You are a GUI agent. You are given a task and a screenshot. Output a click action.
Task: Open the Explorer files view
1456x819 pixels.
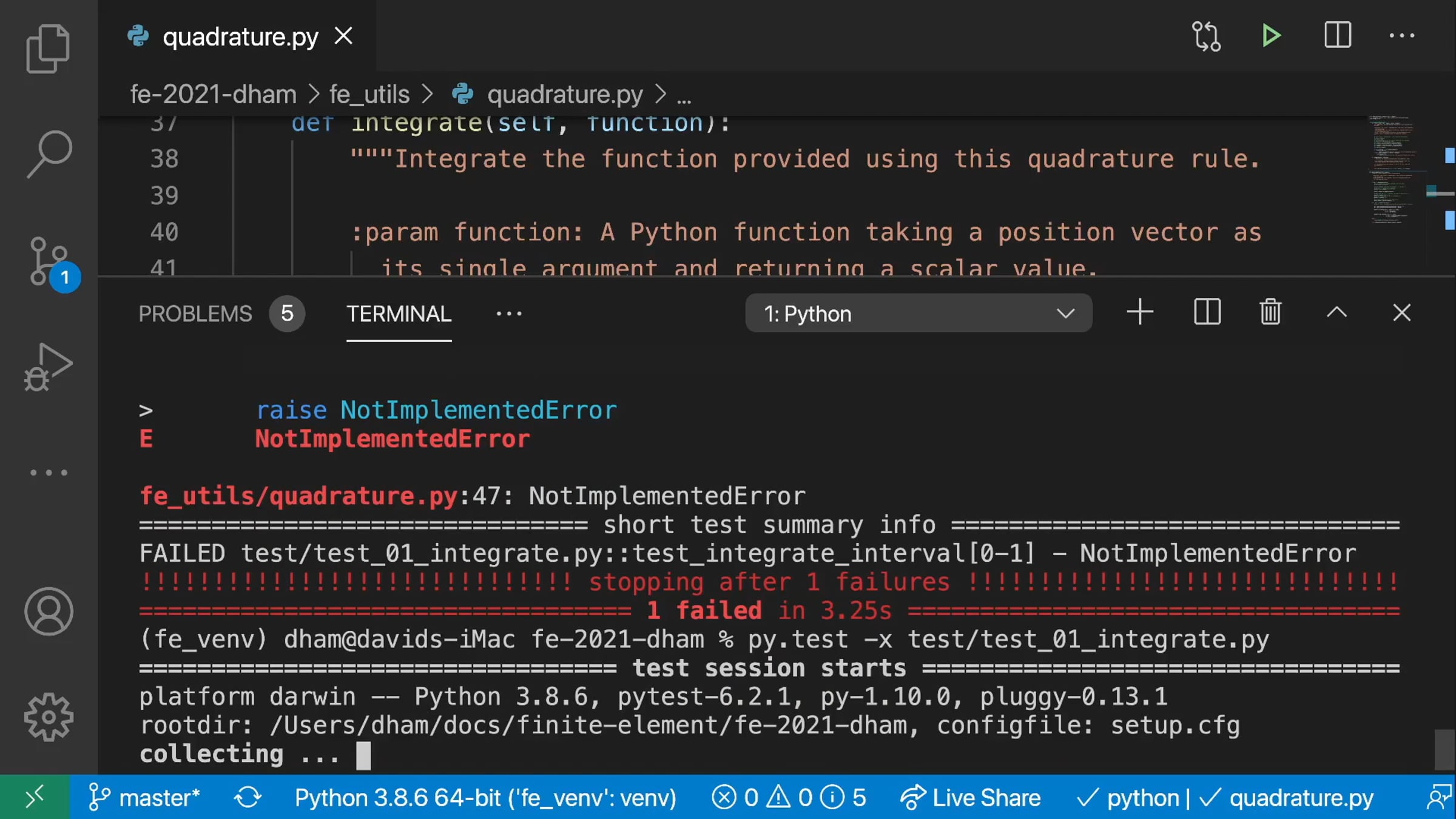point(48,49)
